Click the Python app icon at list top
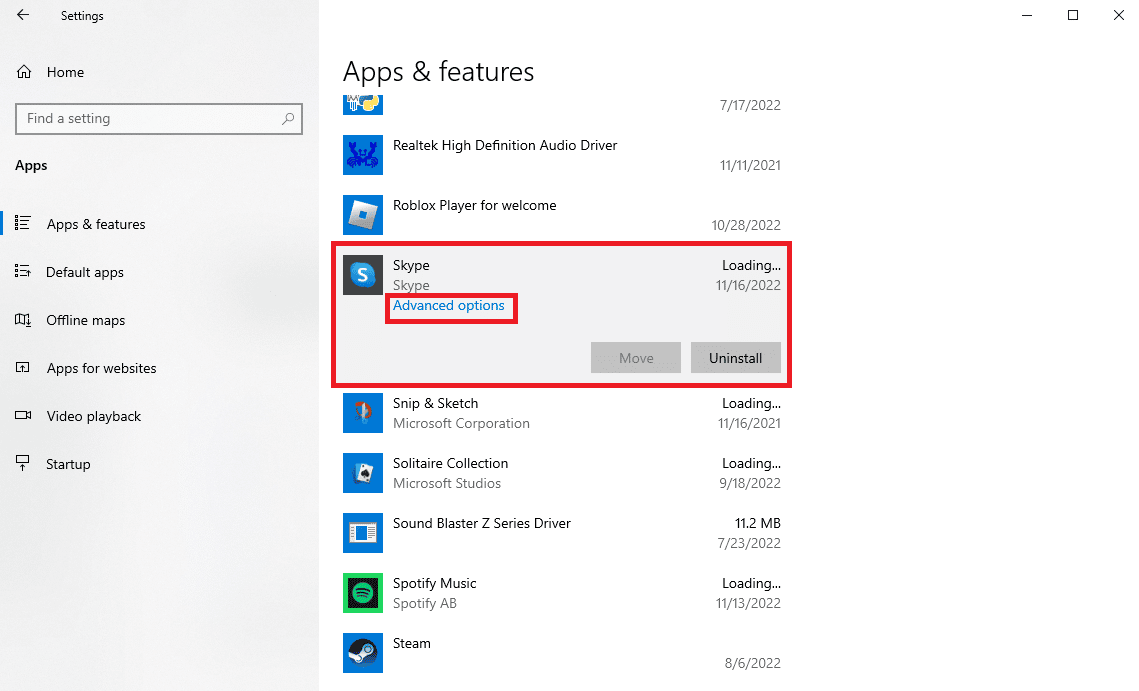 point(362,105)
